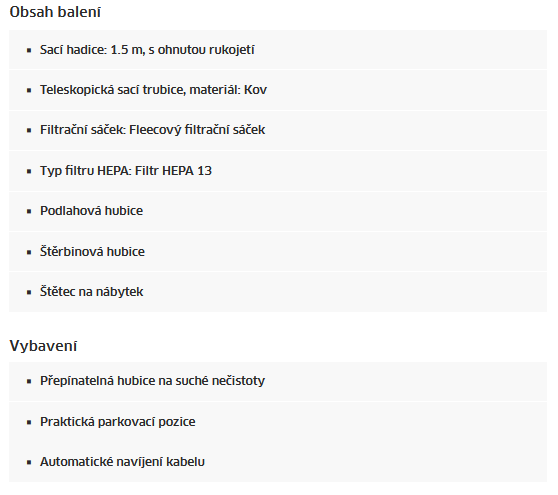Select the 'Štětec na nábytek' item
This screenshot has height=495, width=558.
point(278,292)
